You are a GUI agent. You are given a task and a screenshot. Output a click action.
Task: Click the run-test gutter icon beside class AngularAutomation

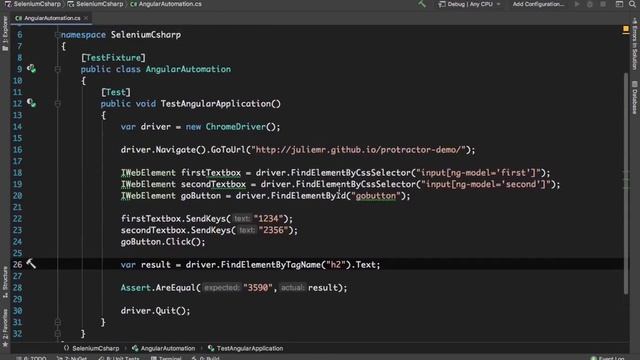(x=31, y=69)
